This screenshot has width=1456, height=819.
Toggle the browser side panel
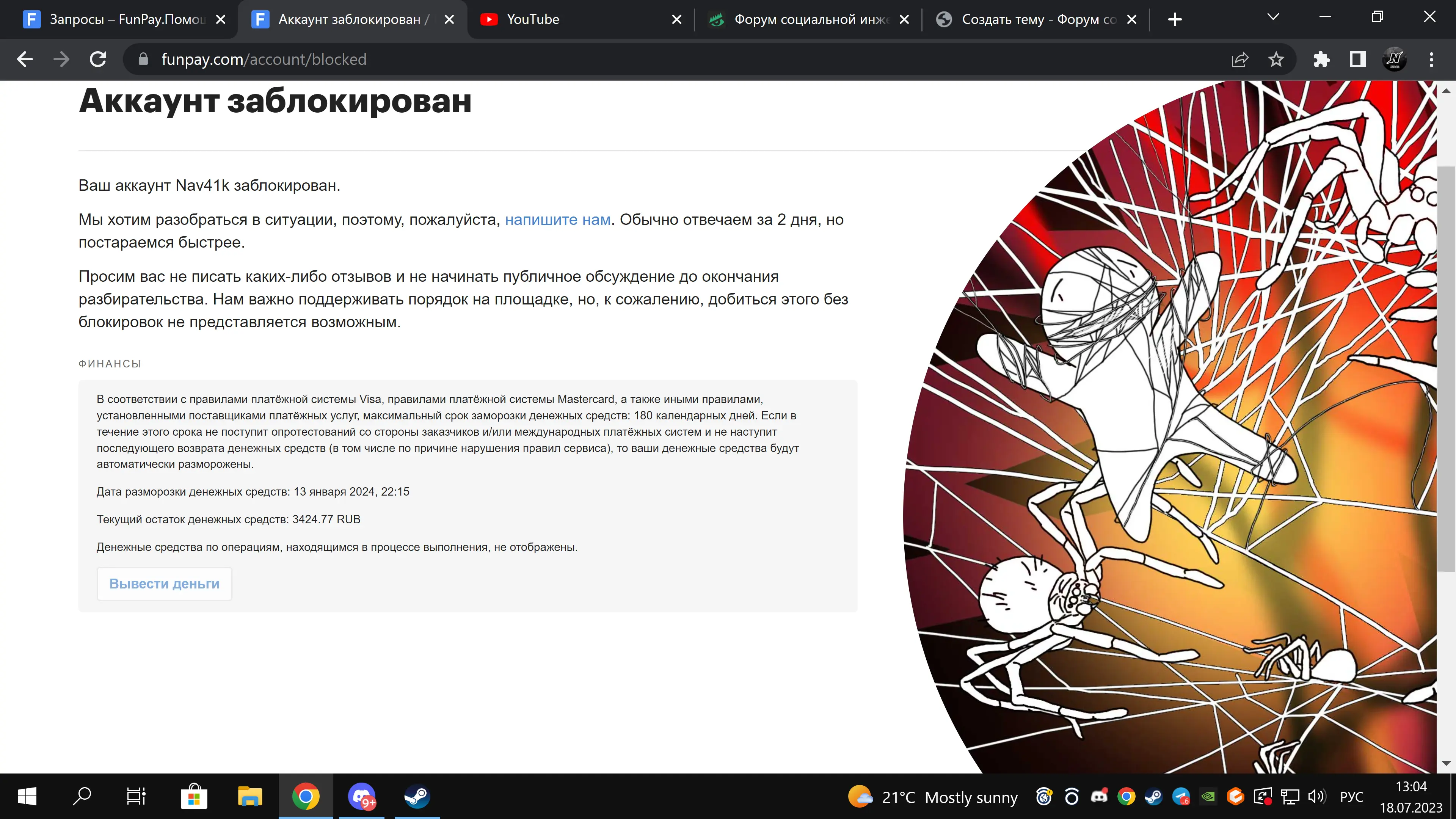pos(1358,60)
